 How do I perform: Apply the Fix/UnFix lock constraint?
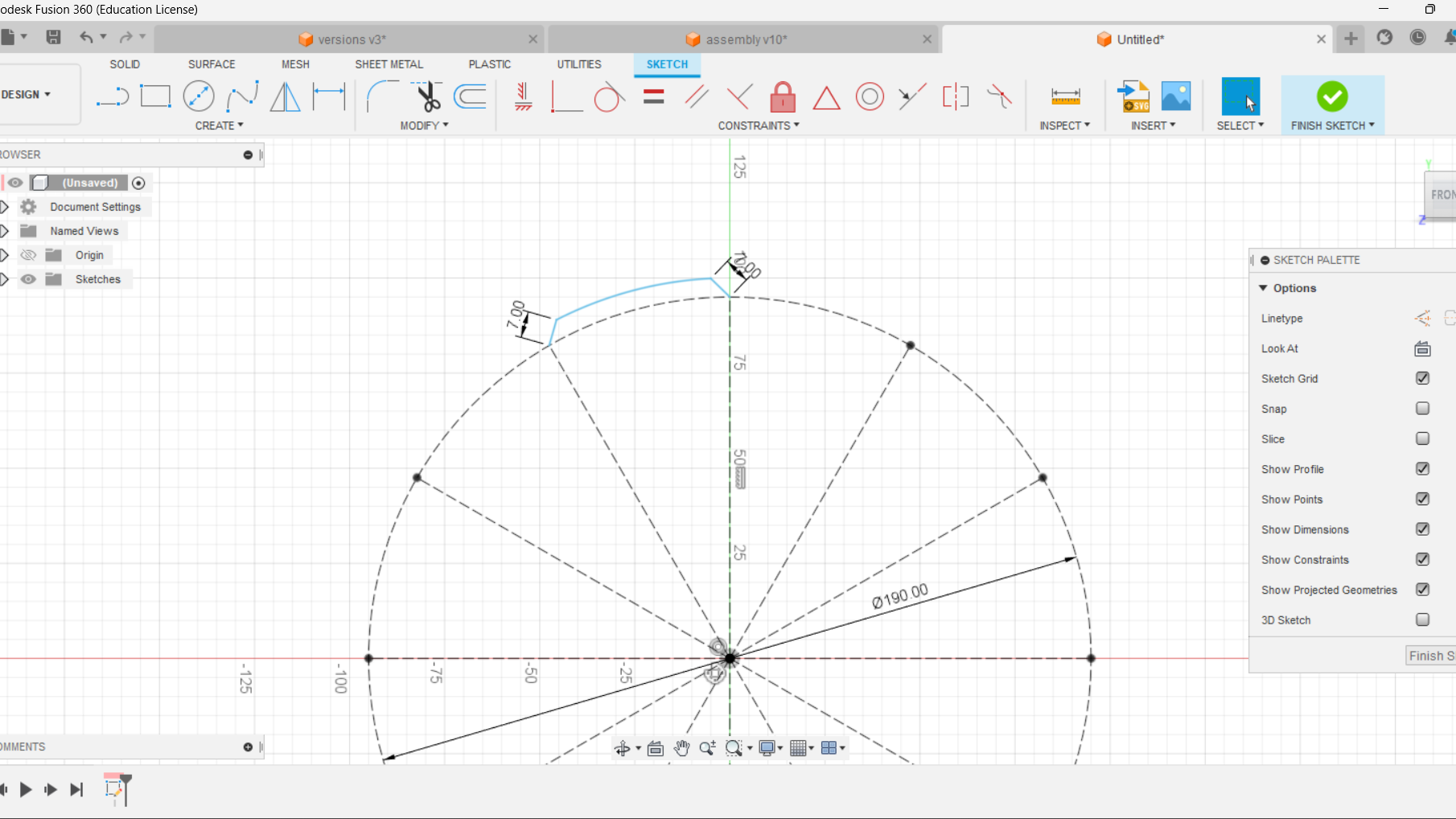pos(783,97)
